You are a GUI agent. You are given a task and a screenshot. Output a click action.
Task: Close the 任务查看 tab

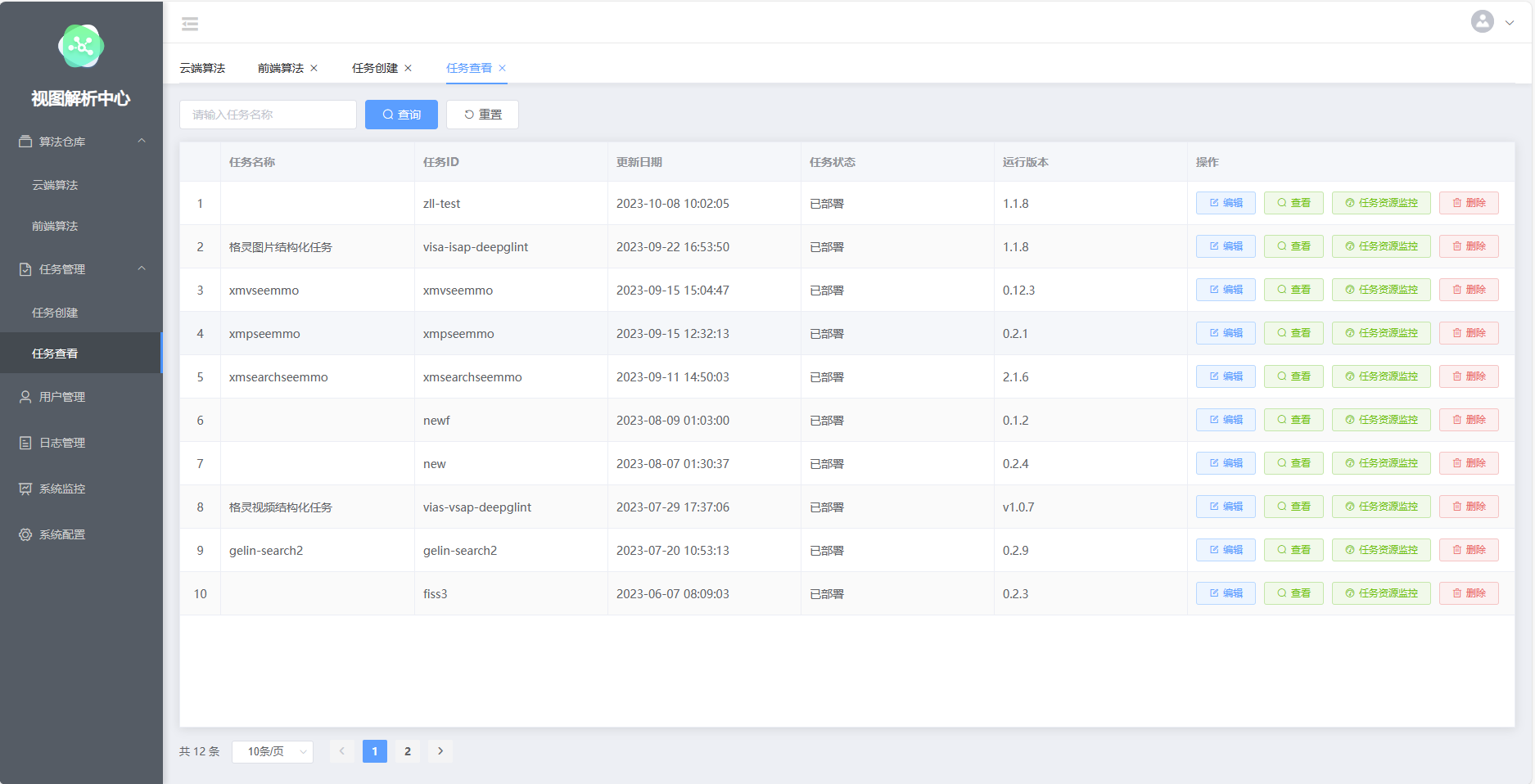(502, 68)
